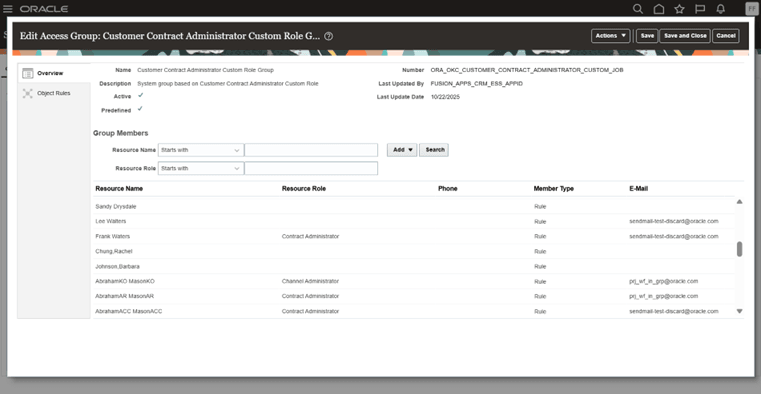
Task: Select the Frank Waters member row
Action: click(415, 236)
